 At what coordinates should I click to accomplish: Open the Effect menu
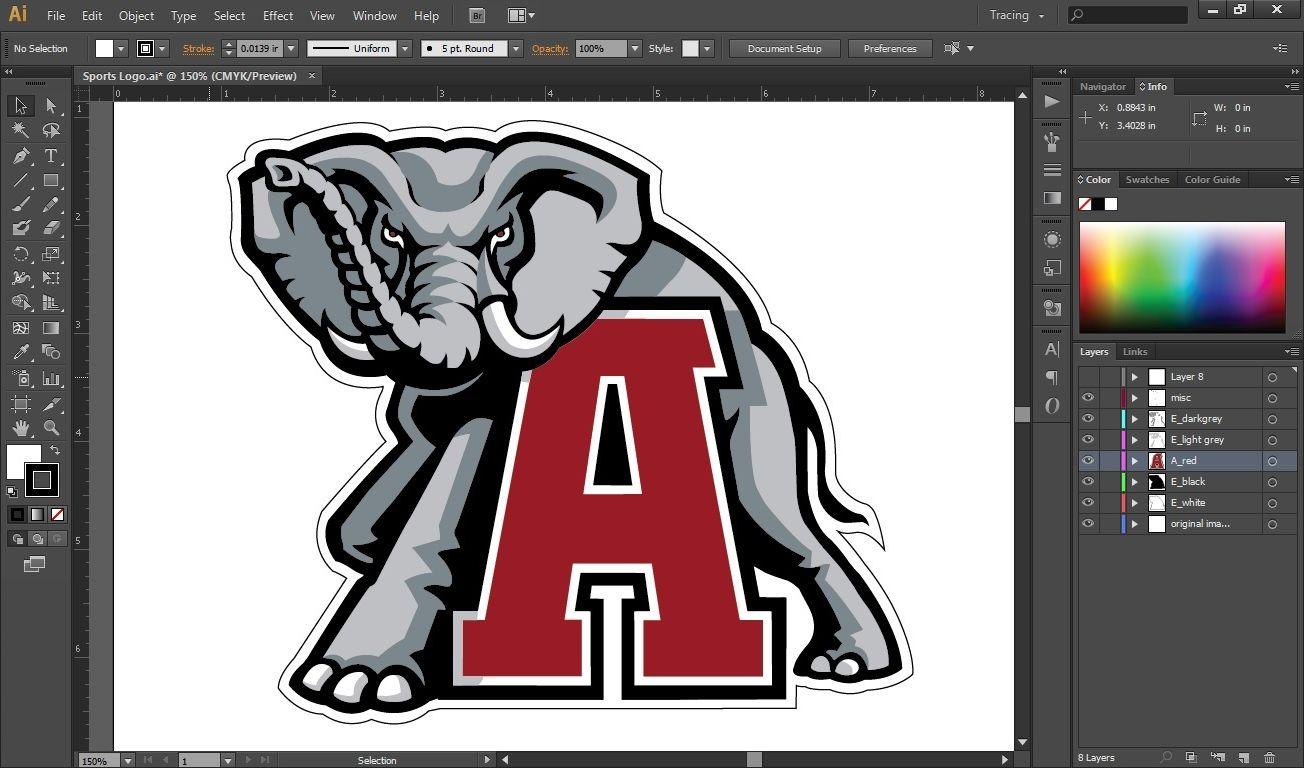(278, 16)
